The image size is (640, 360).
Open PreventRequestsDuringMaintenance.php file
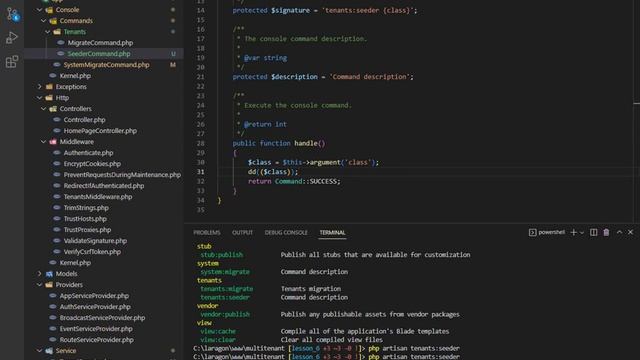click(122, 175)
